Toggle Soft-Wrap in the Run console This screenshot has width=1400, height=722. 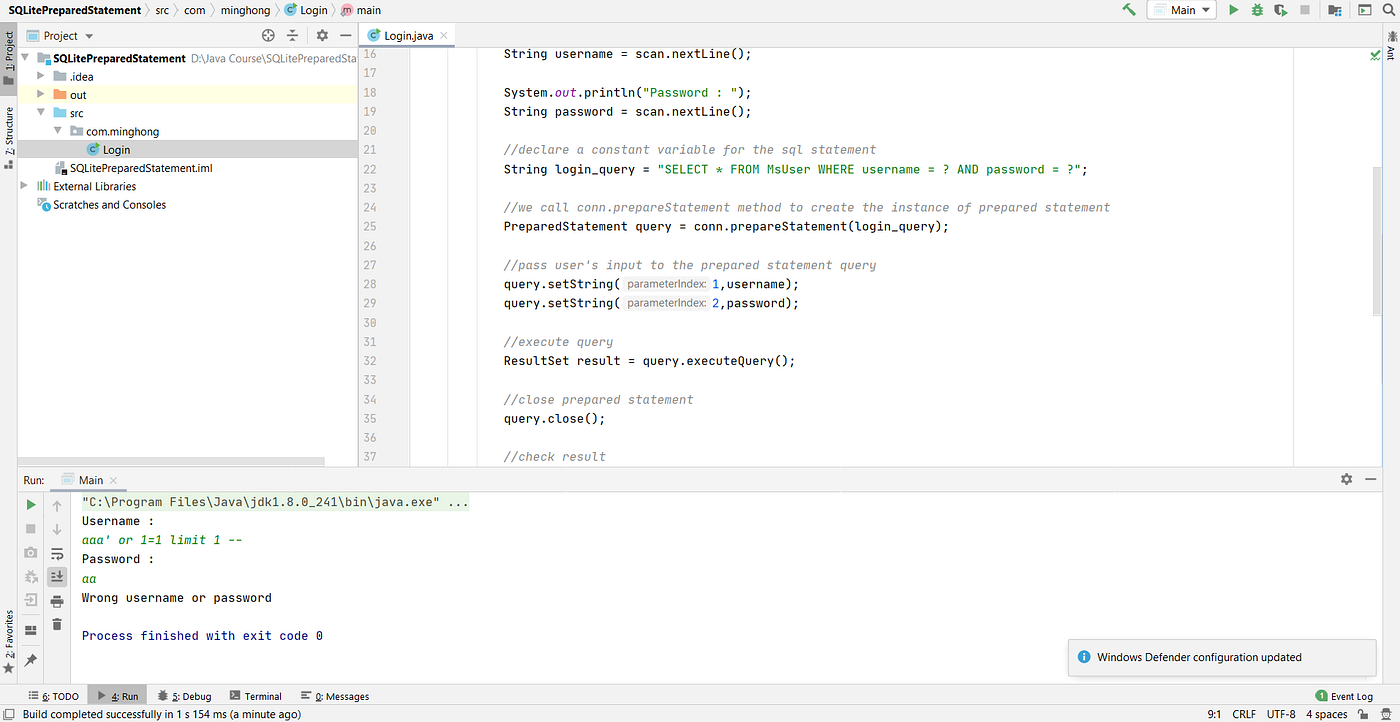point(57,553)
